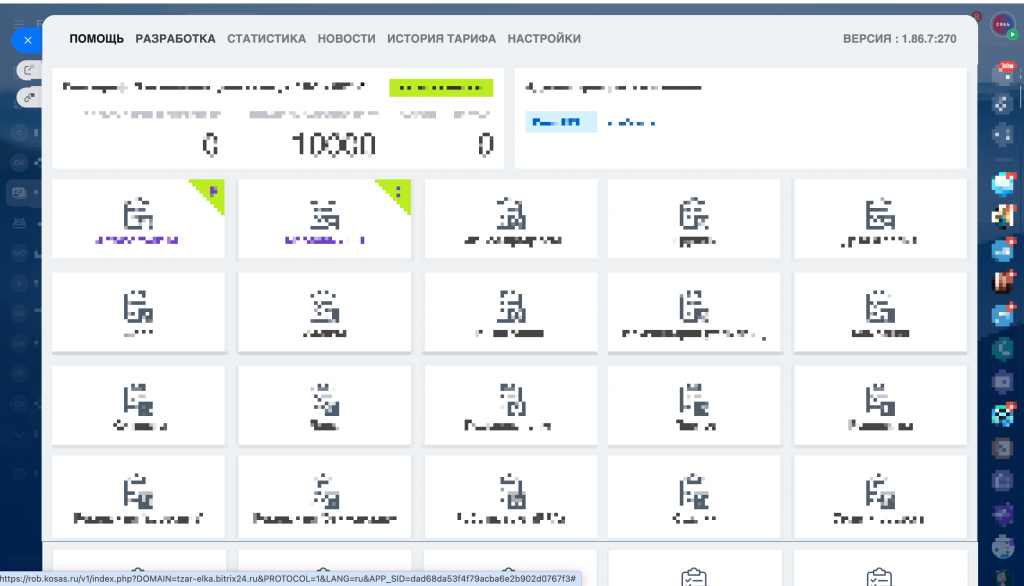Open the ИСТОРИЯ ТАРИФА tab
1024x586 pixels.
click(441, 39)
